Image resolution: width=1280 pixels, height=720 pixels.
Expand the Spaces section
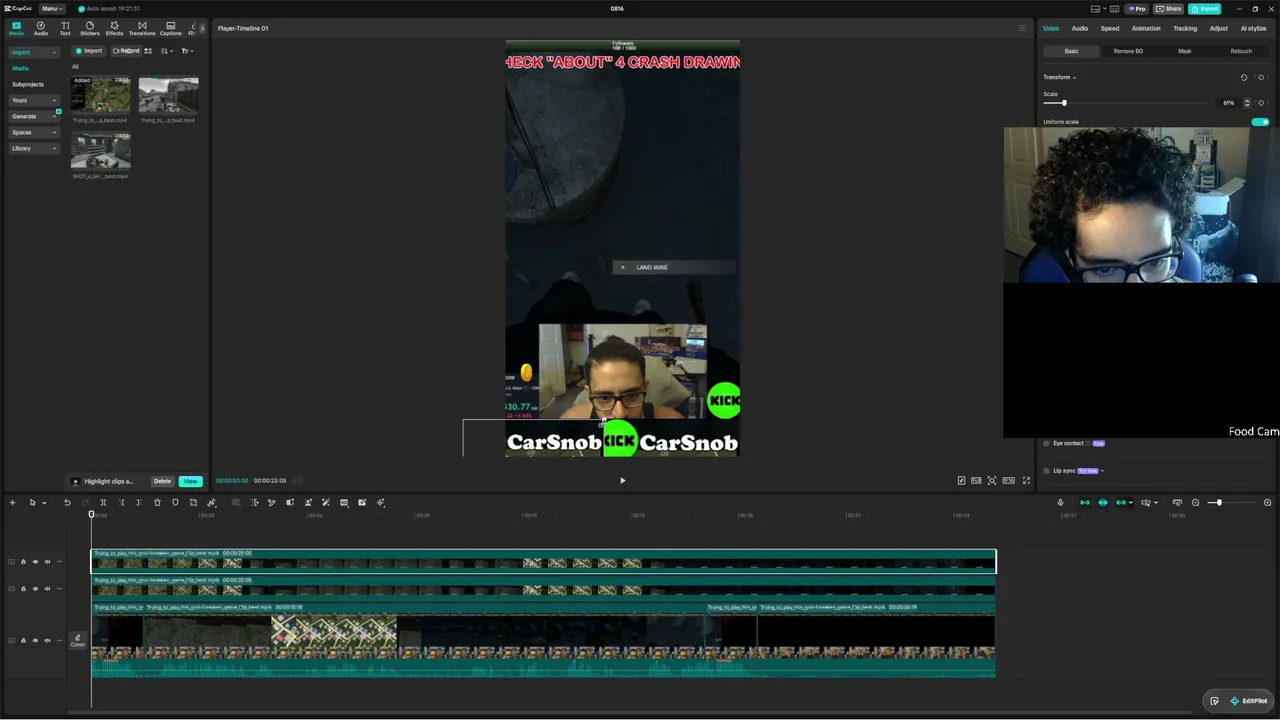click(35, 132)
